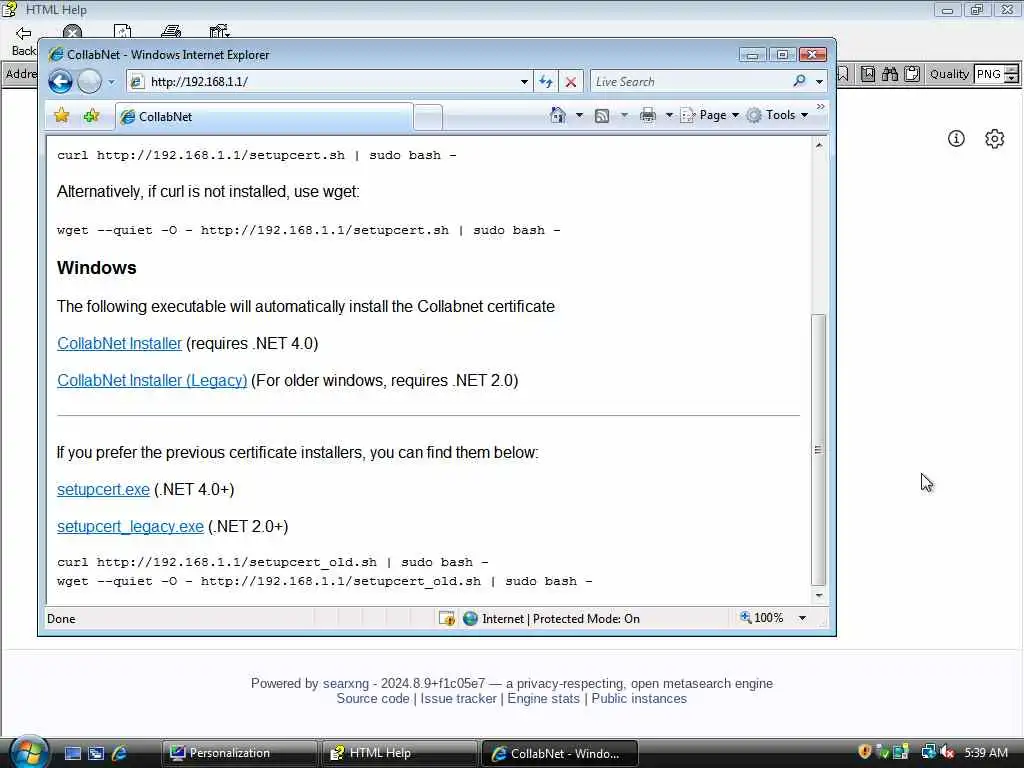1024x768 pixels.
Task: Click the page icon left of the binoculars
Action: [867, 74]
